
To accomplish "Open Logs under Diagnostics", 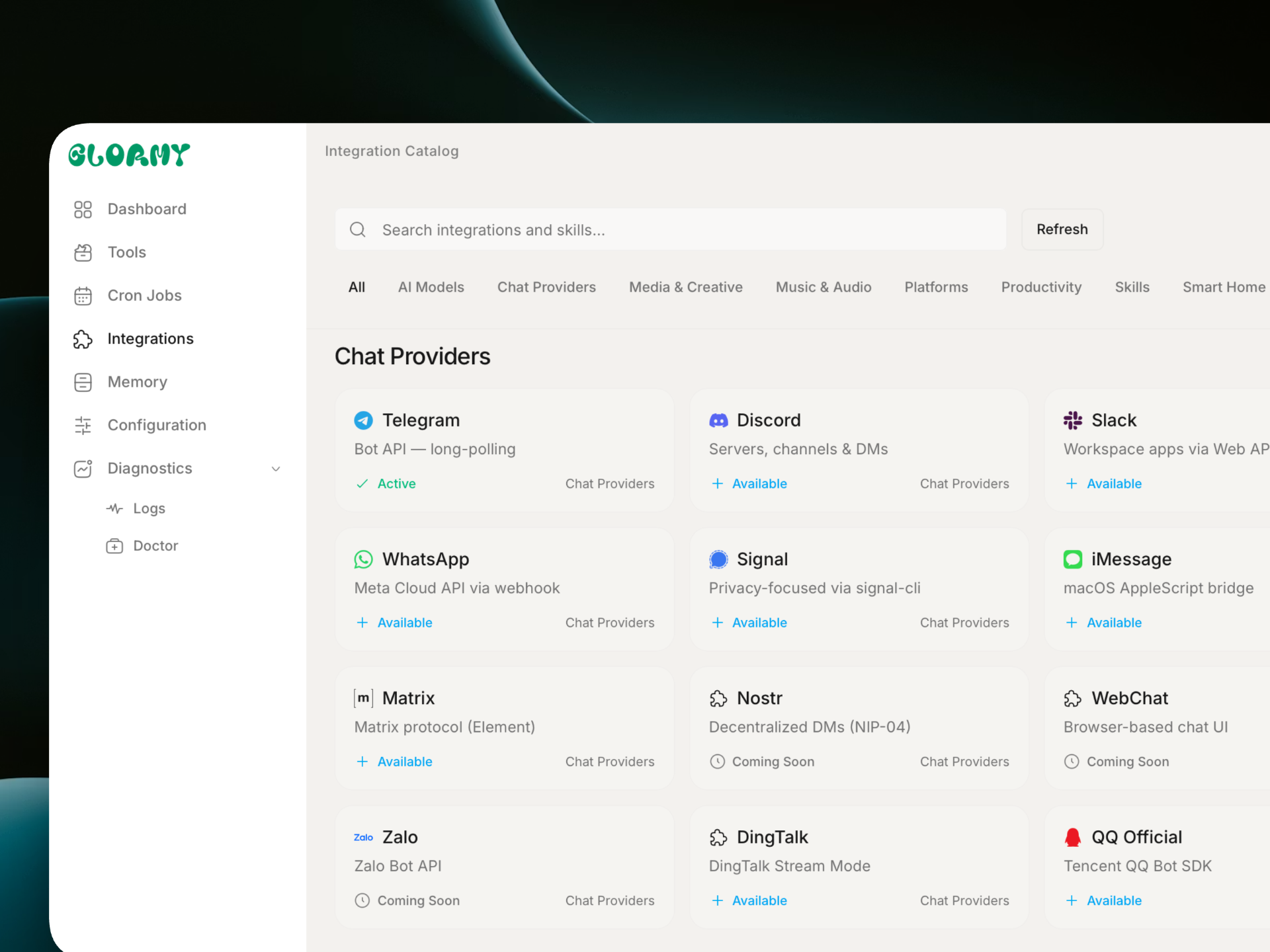I will click(x=149, y=508).
